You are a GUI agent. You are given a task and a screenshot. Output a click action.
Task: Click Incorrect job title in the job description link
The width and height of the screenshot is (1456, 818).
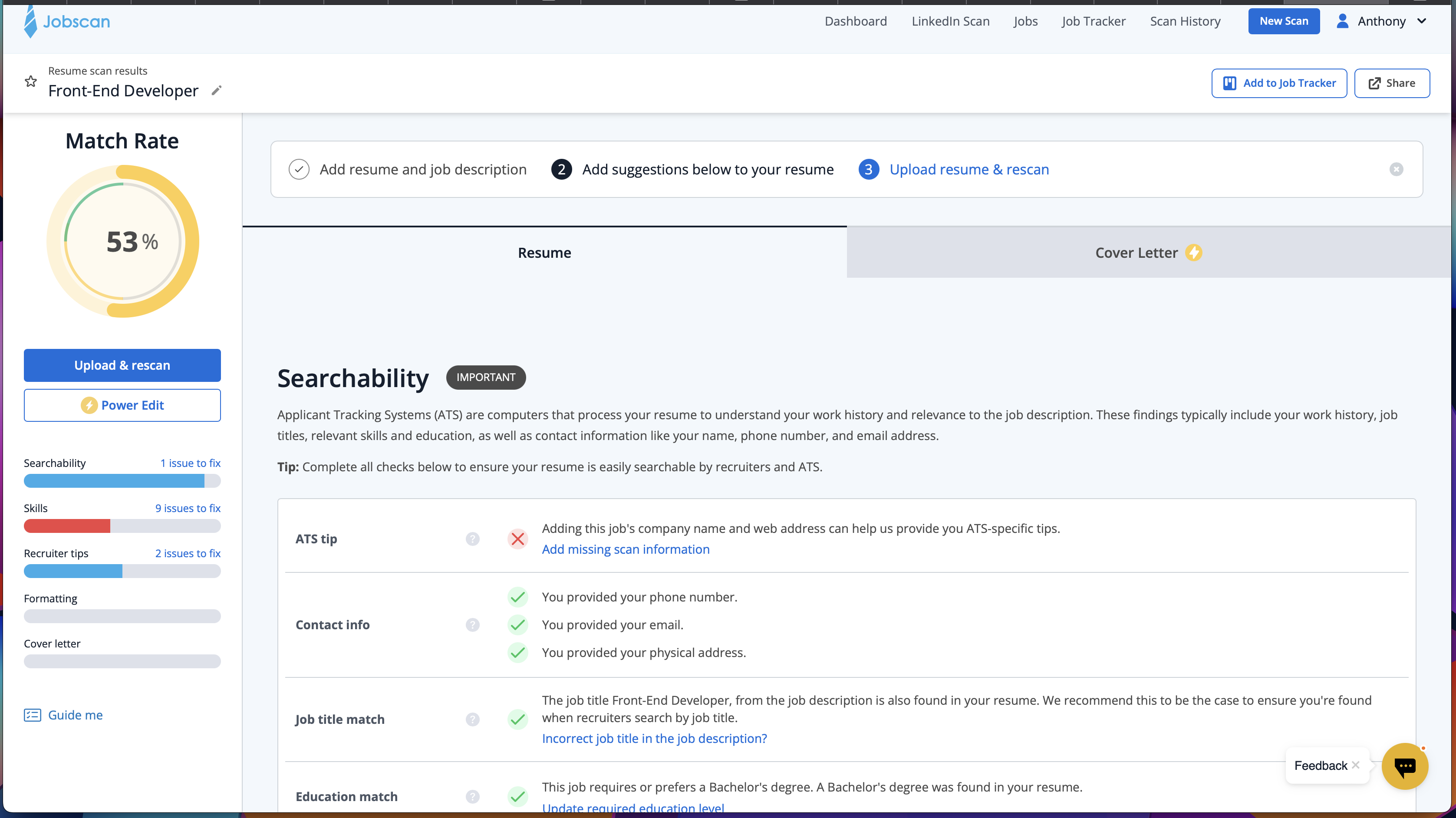(655, 738)
